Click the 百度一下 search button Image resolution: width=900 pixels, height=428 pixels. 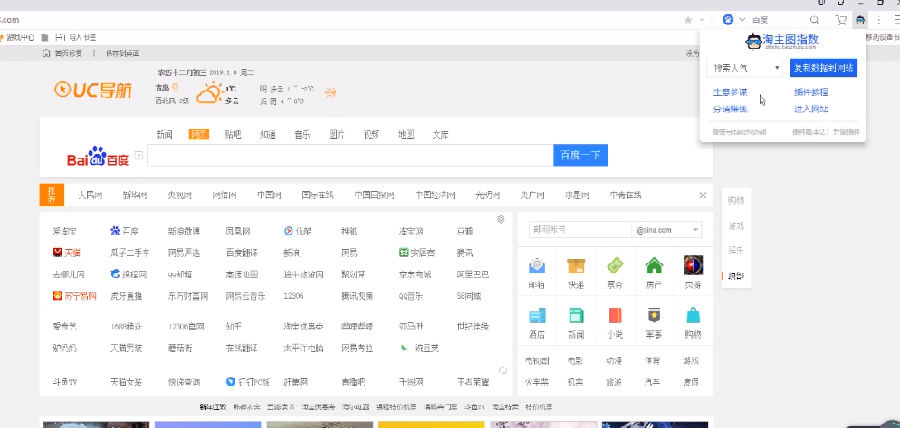click(x=580, y=155)
